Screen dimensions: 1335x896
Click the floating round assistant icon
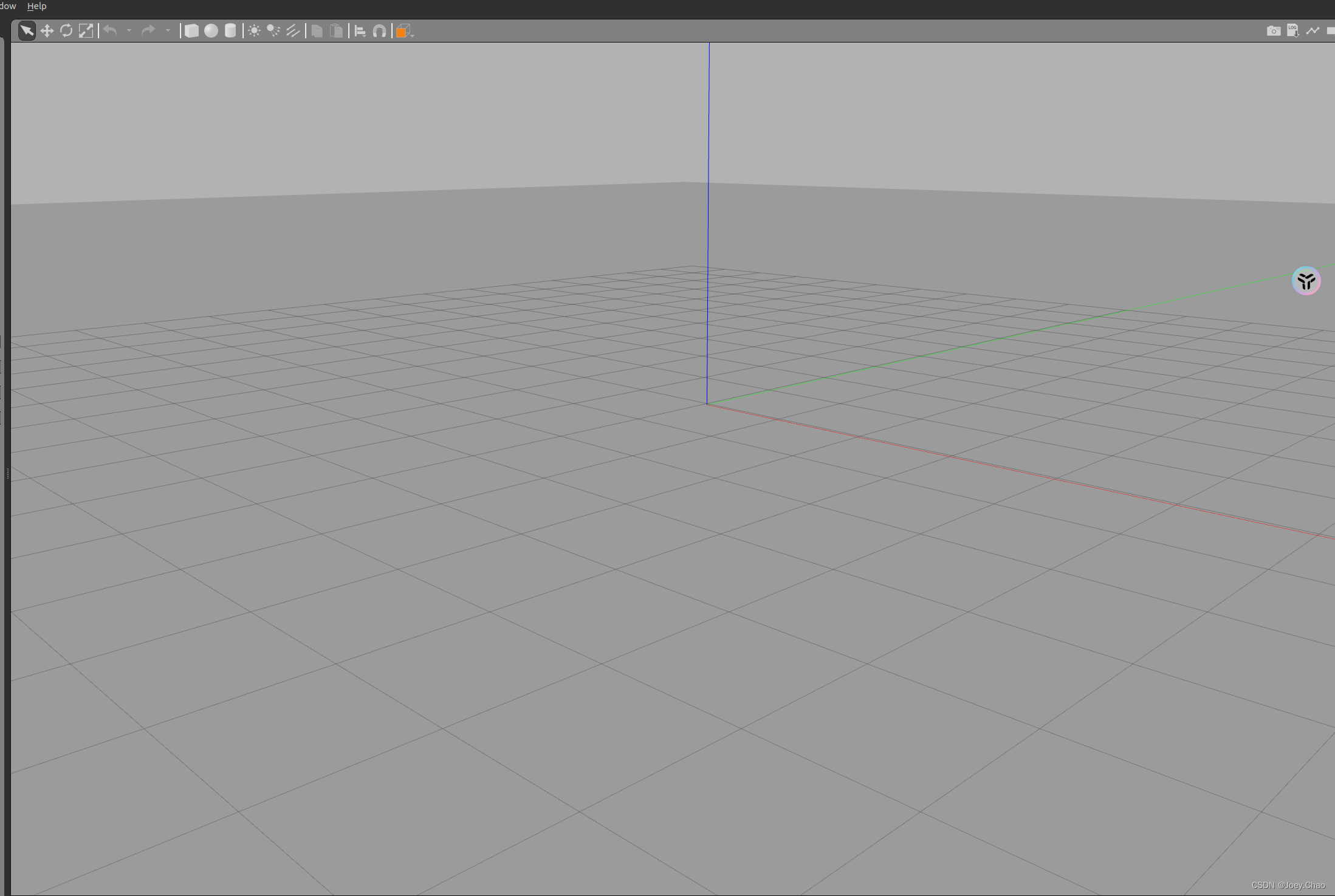1306,281
